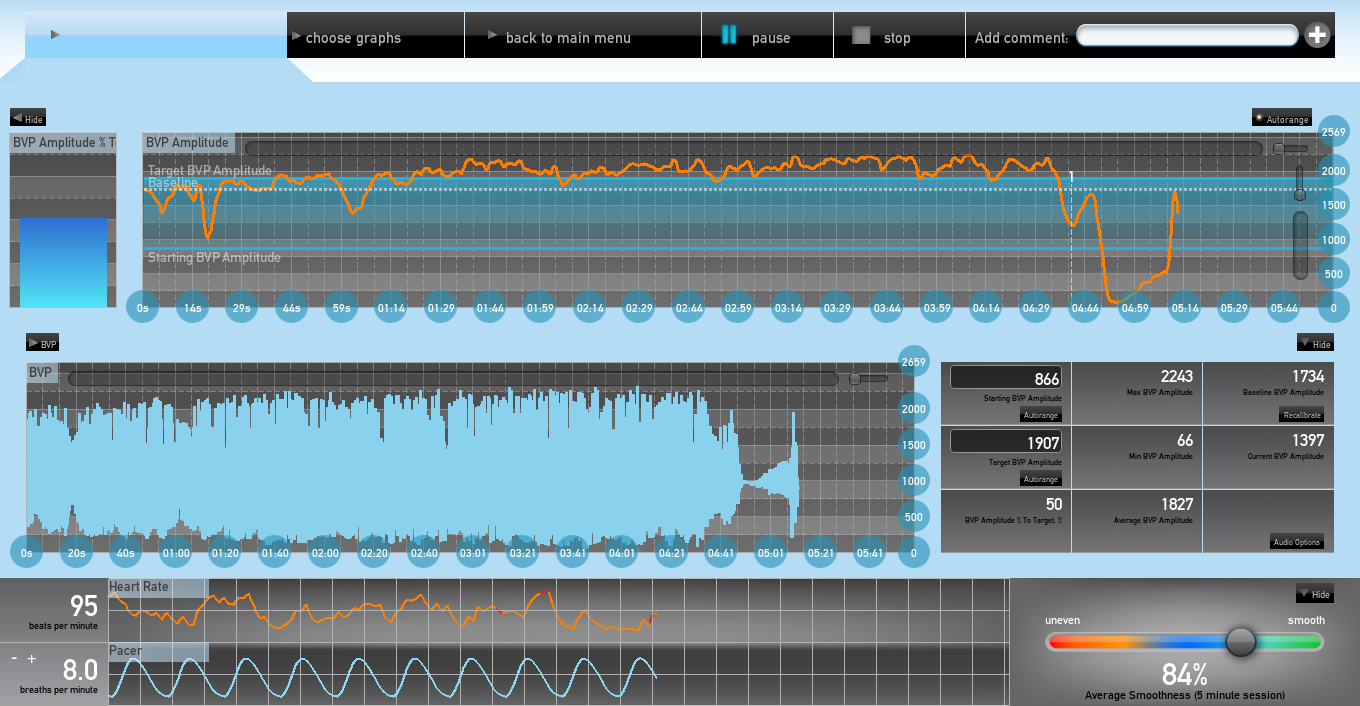The image size is (1360, 706).
Task: Hide the Average Smoothness panel
Action: tap(1315, 594)
